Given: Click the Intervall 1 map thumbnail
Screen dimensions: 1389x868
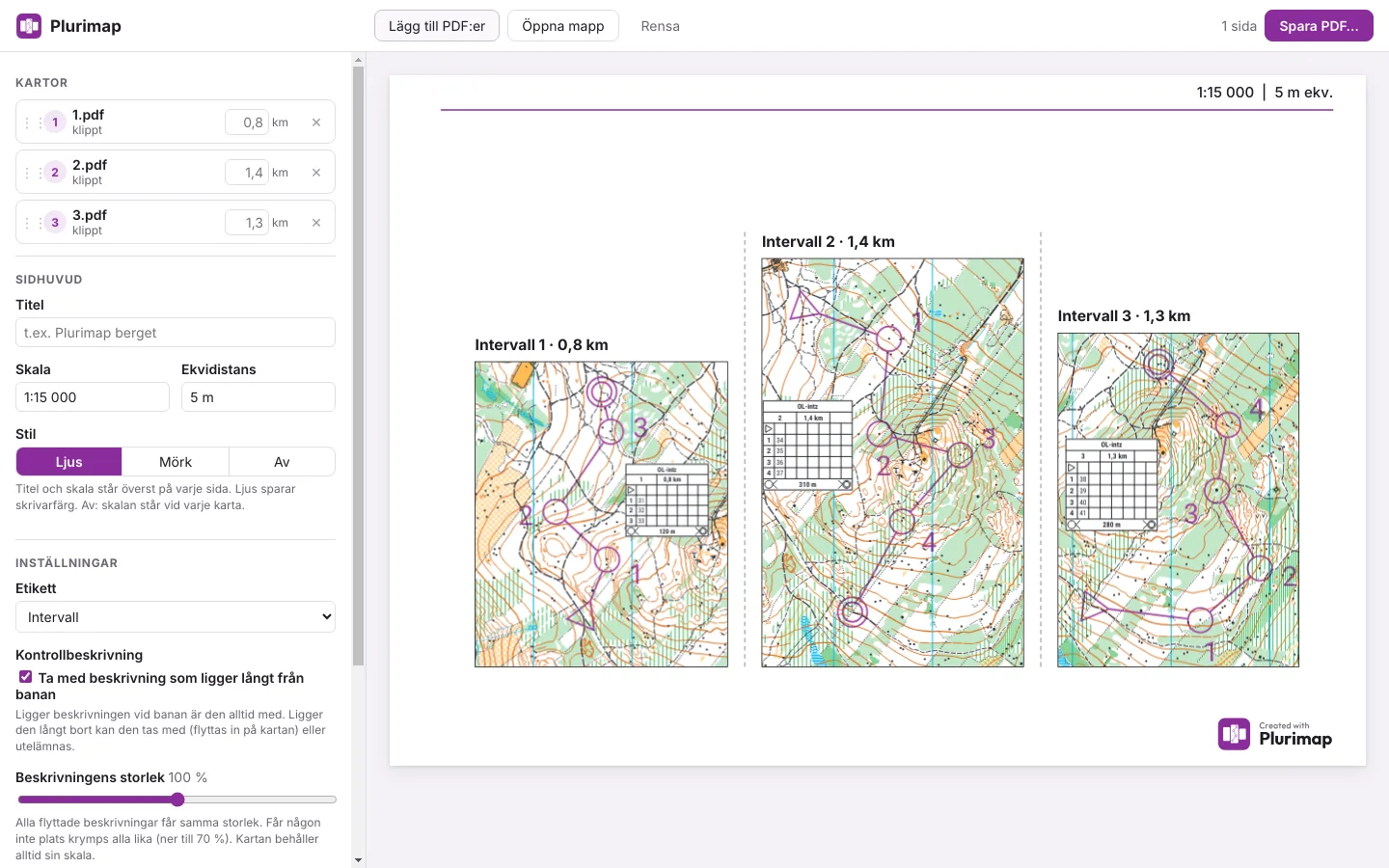Looking at the screenshot, I should click(x=601, y=514).
